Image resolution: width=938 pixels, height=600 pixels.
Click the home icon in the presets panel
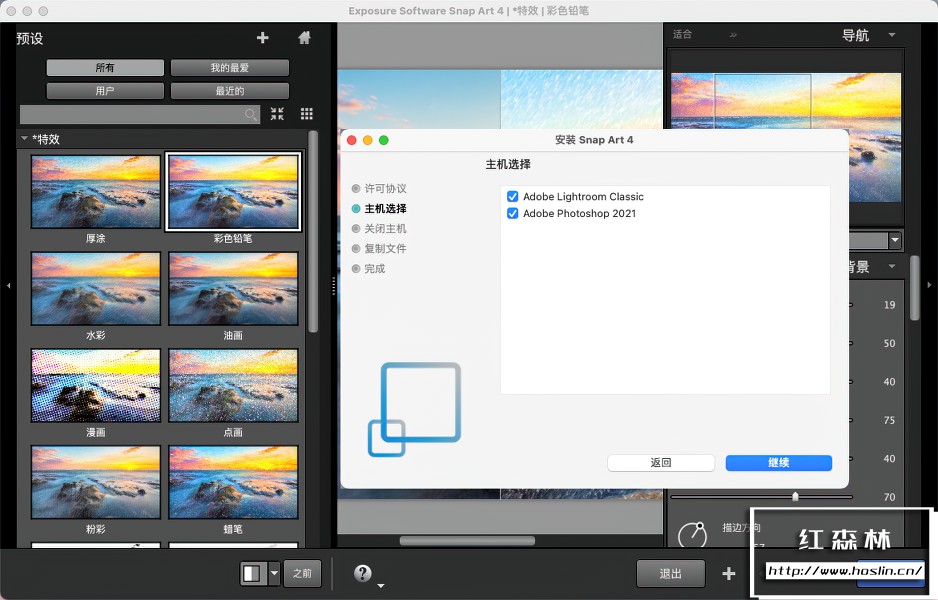[304, 38]
